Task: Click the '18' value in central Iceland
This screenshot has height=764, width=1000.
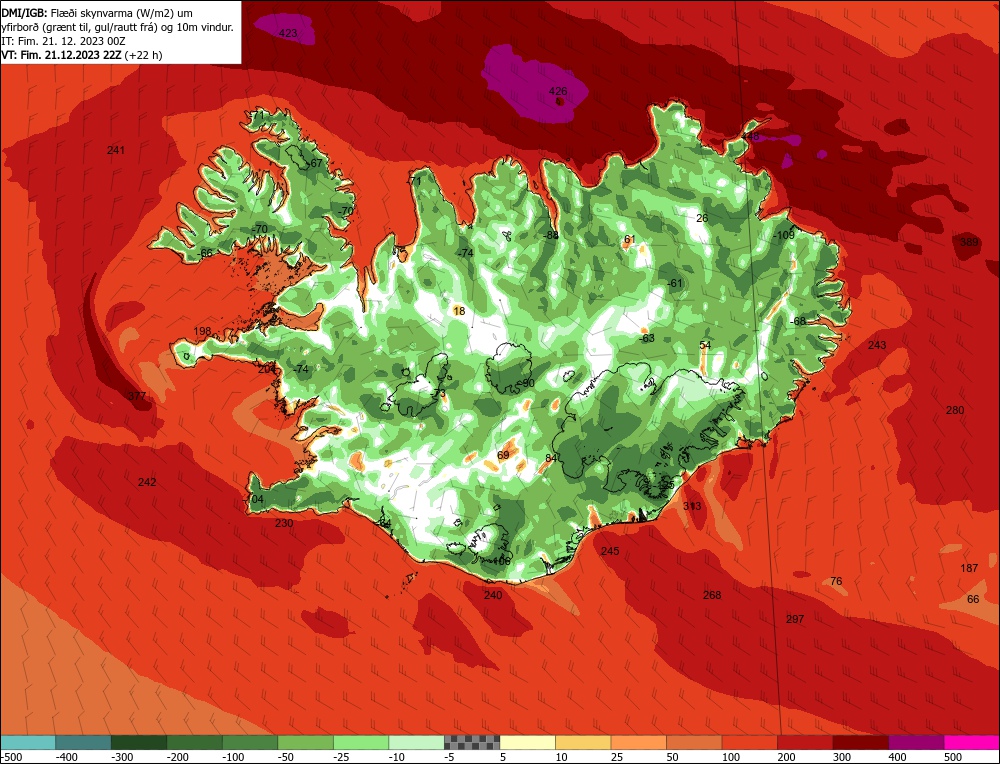Action: 459,311
